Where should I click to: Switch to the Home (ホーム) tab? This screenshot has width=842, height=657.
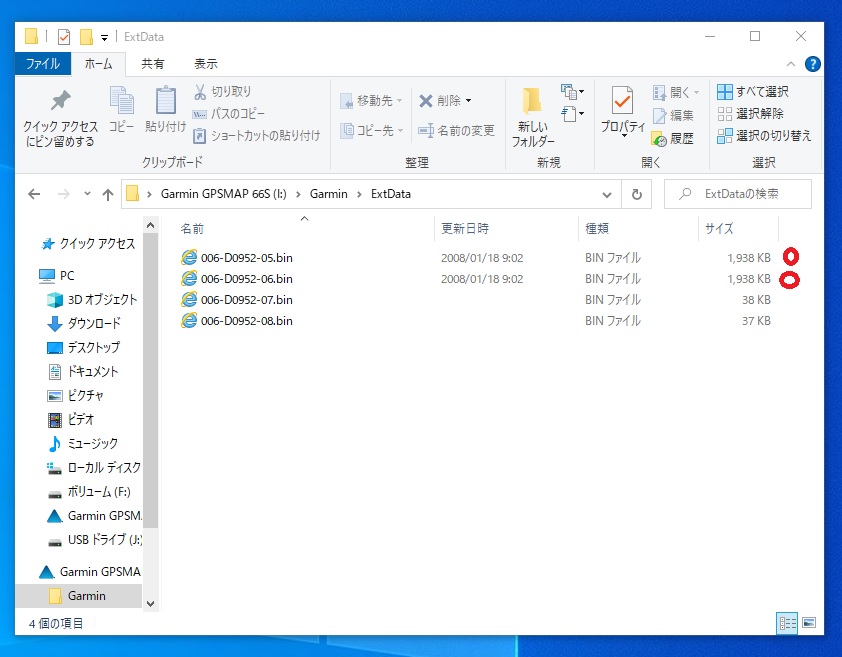coord(98,64)
